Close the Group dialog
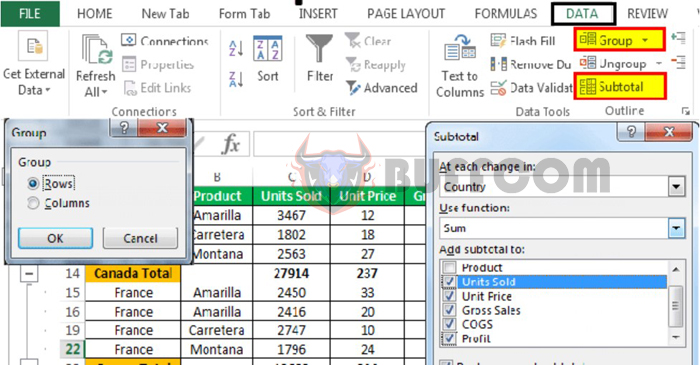Screen dimensions: 700x365 point(162,129)
